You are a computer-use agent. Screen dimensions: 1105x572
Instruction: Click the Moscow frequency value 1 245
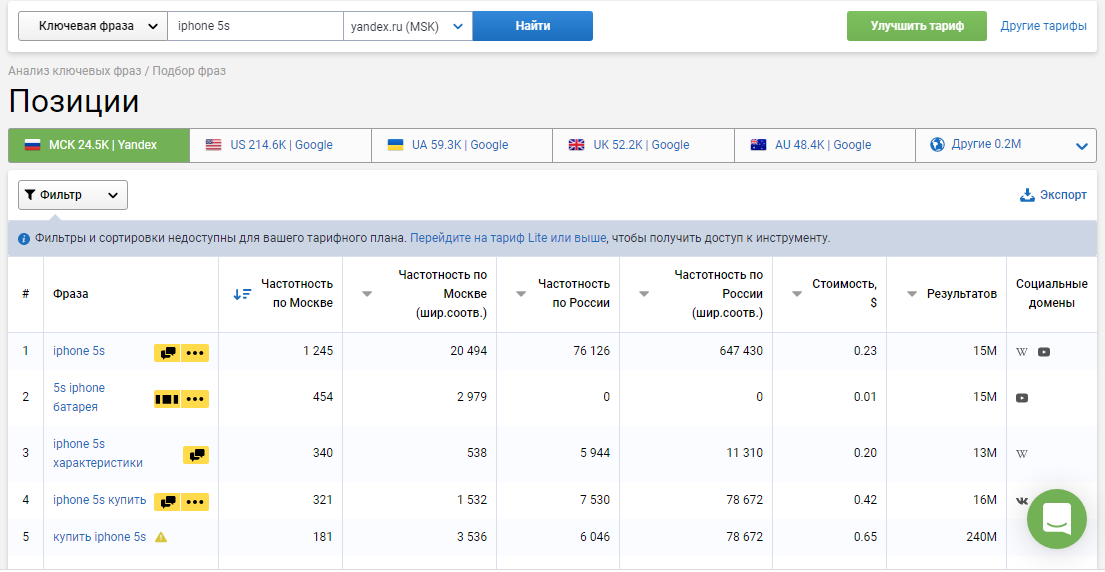click(318, 351)
